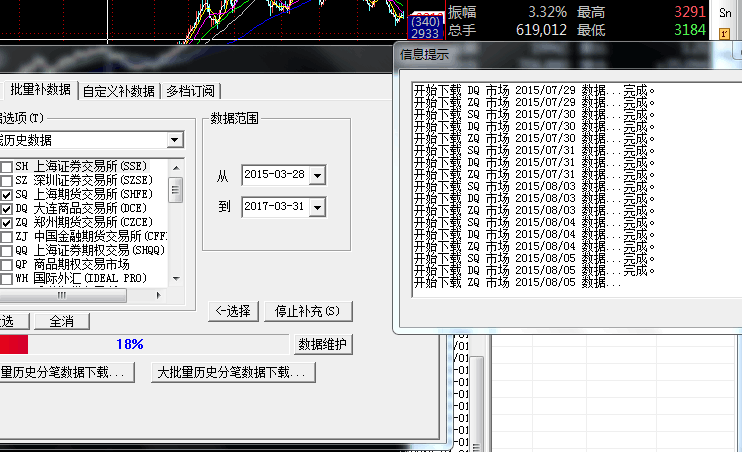Screen dimensions: 742x452
Task: Click the 数据维护 button
Action: (322, 344)
